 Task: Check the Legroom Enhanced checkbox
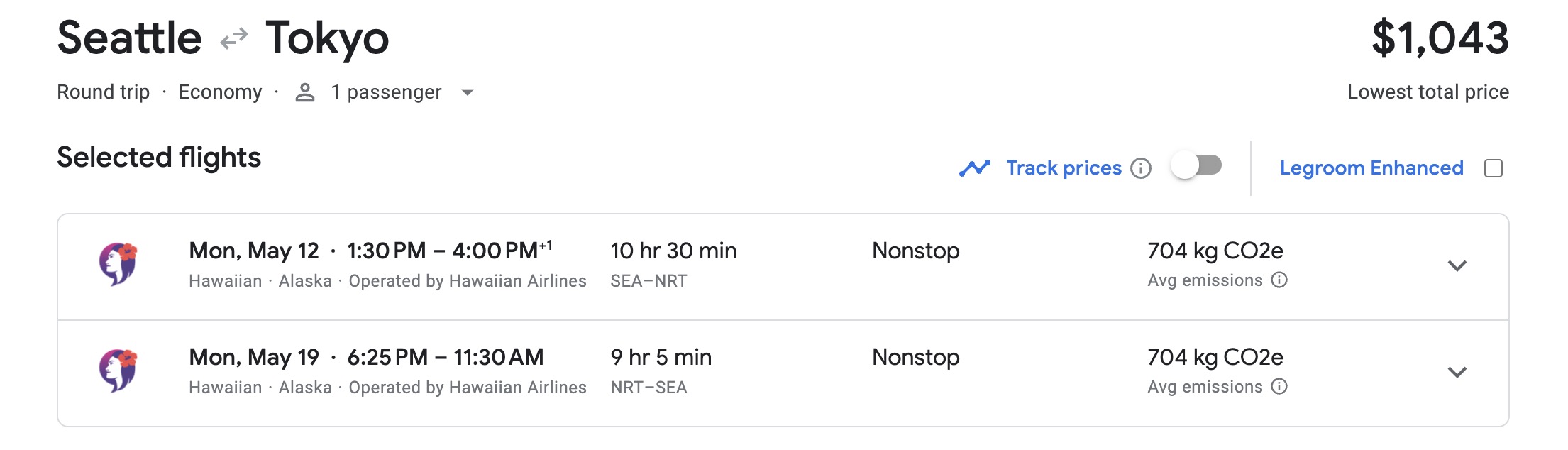pos(1496,168)
